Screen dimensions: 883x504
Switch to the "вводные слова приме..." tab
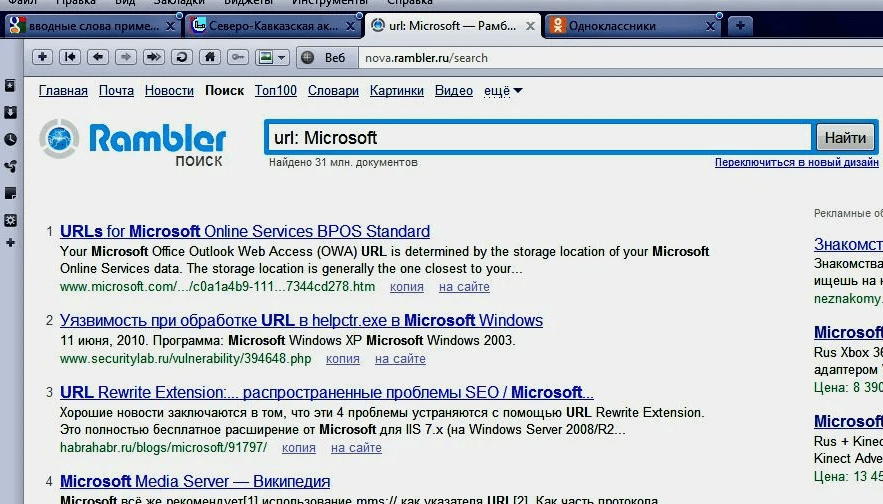[x=93, y=26]
